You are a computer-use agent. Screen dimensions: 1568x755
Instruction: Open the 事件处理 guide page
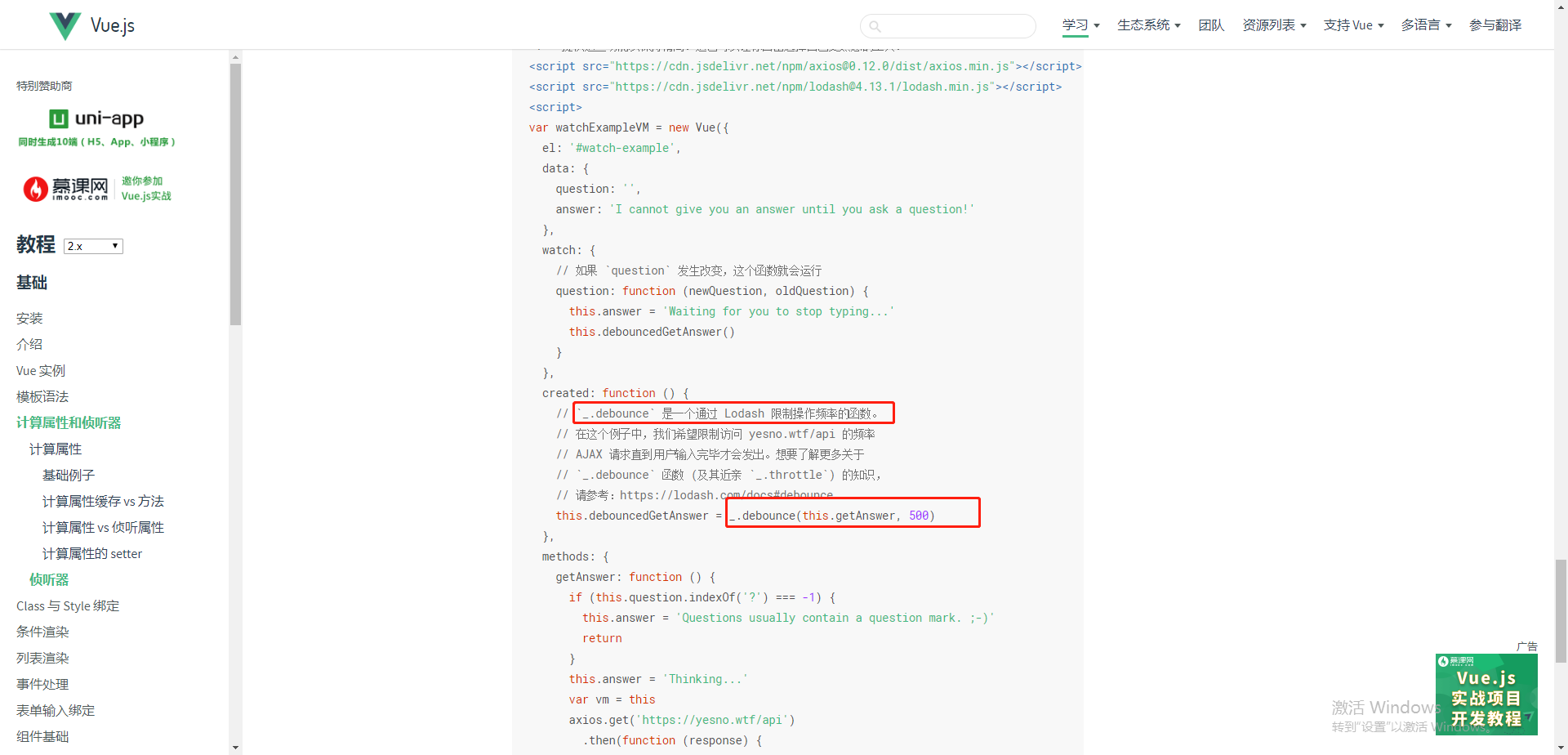pos(42,685)
